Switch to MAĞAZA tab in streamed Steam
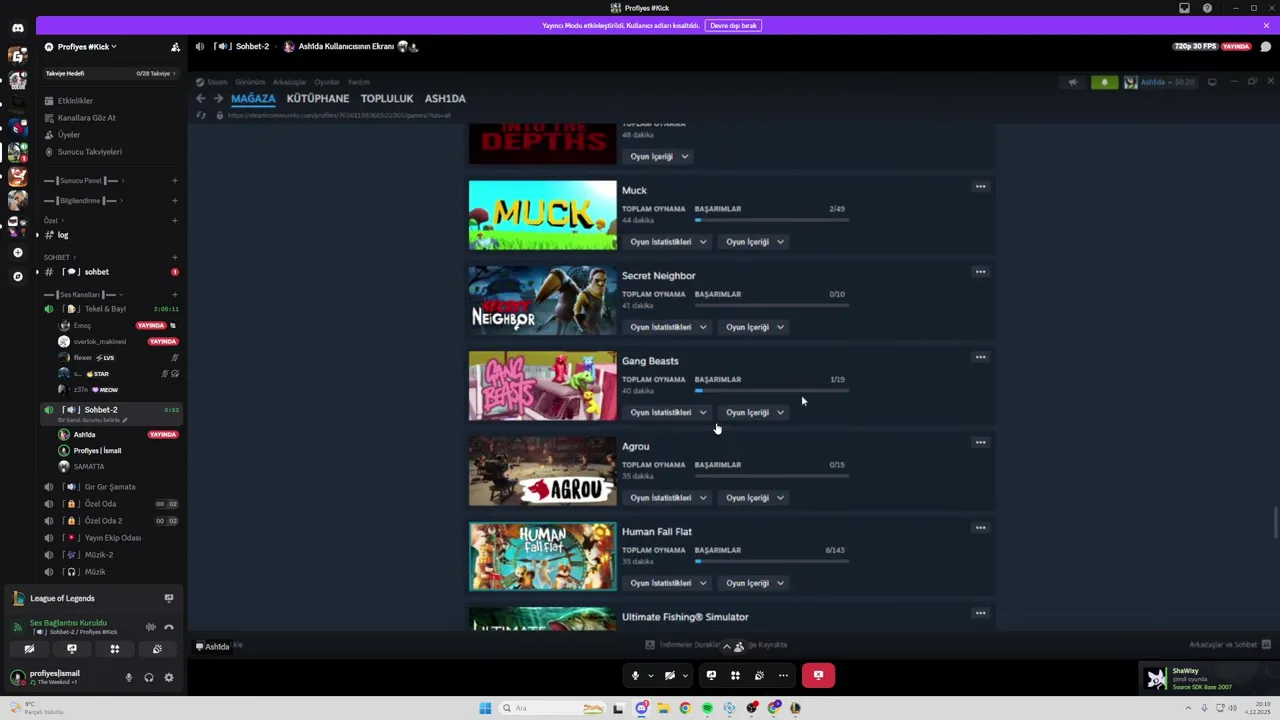This screenshot has width=1280, height=720. click(253, 99)
